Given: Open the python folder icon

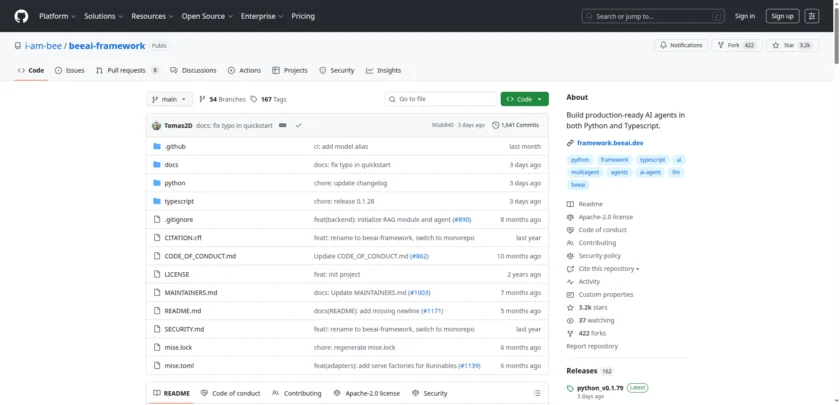Looking at the screenshot, I should coord(157,183).
